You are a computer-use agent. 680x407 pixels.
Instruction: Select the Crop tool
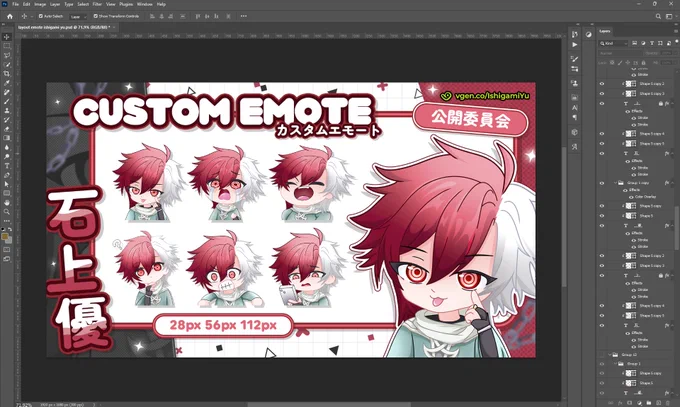coord(7,74)
